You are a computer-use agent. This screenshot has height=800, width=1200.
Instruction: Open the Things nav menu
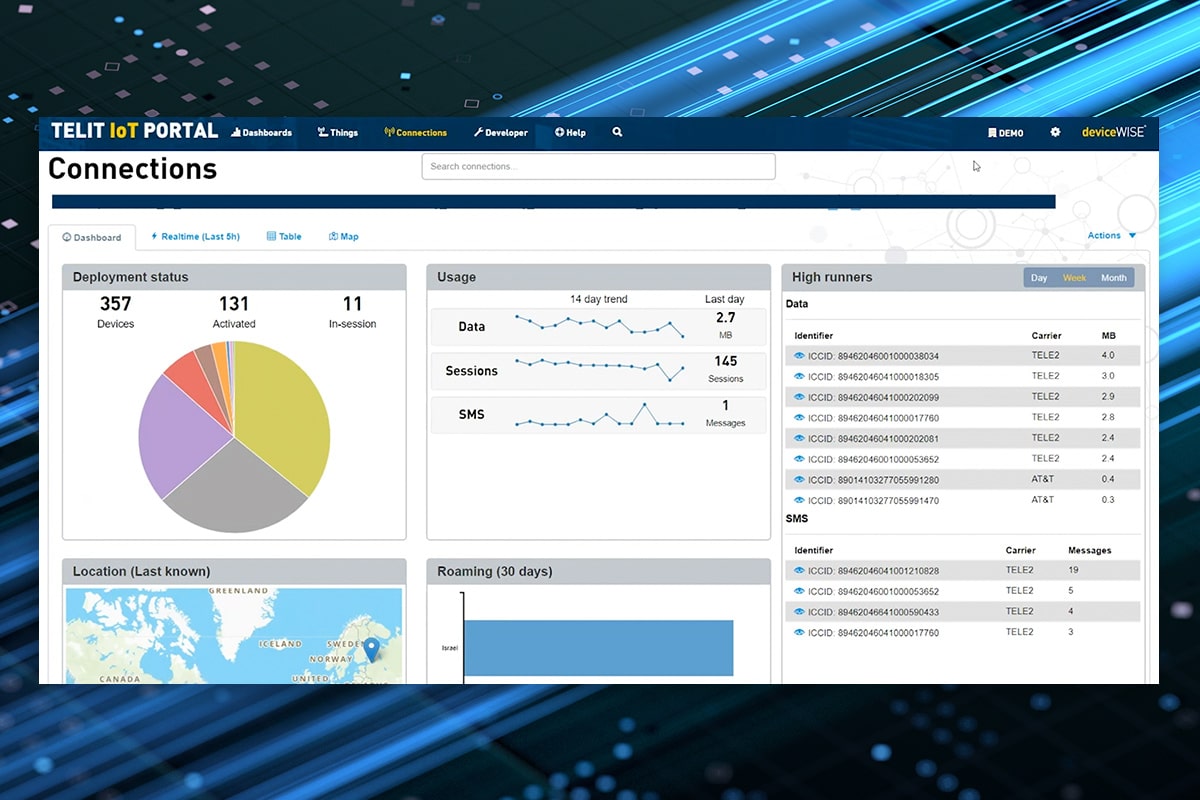coord(338,132)
